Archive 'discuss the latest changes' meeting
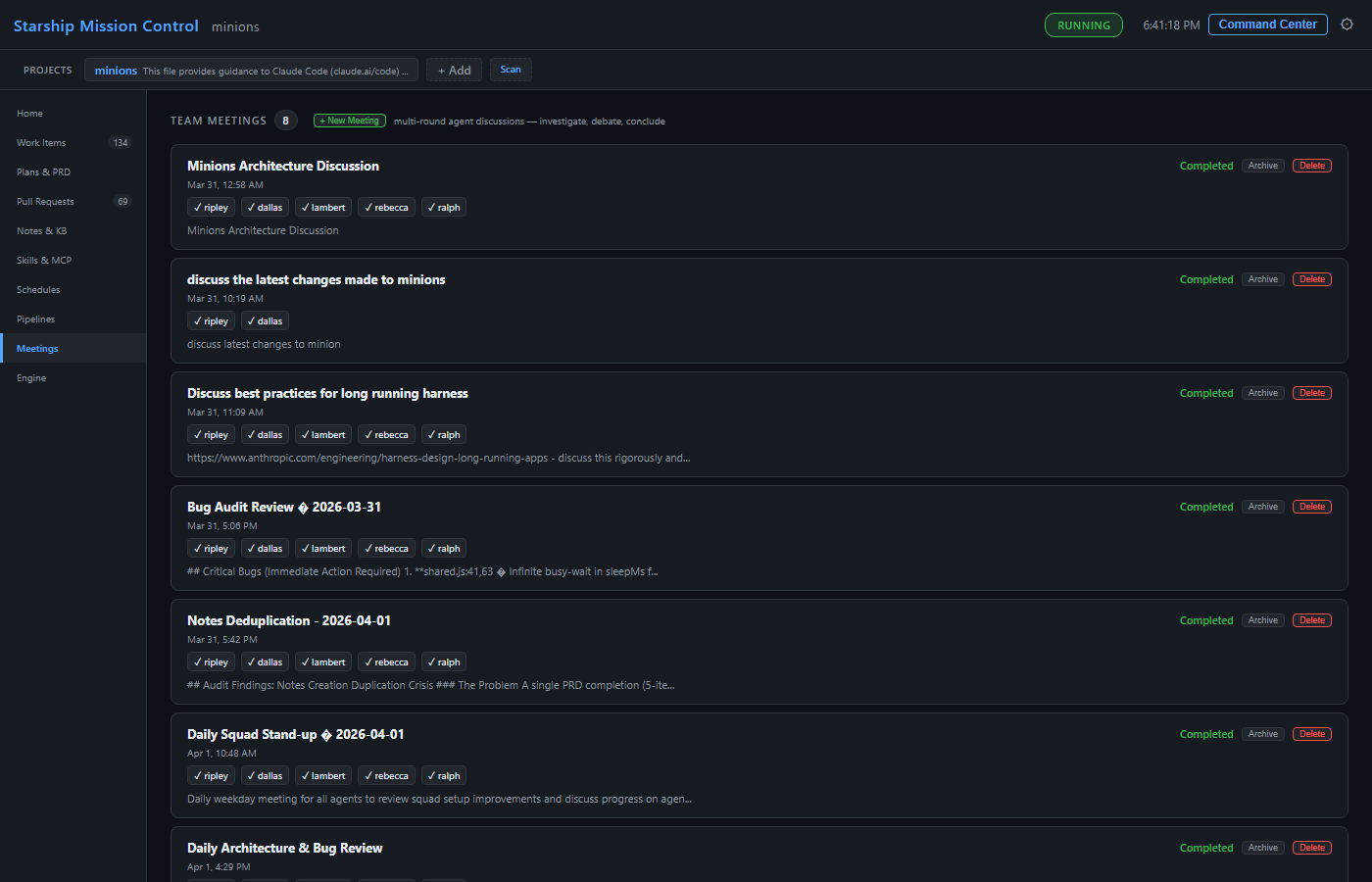The image size is (1372, 882). pos(1263,279)
